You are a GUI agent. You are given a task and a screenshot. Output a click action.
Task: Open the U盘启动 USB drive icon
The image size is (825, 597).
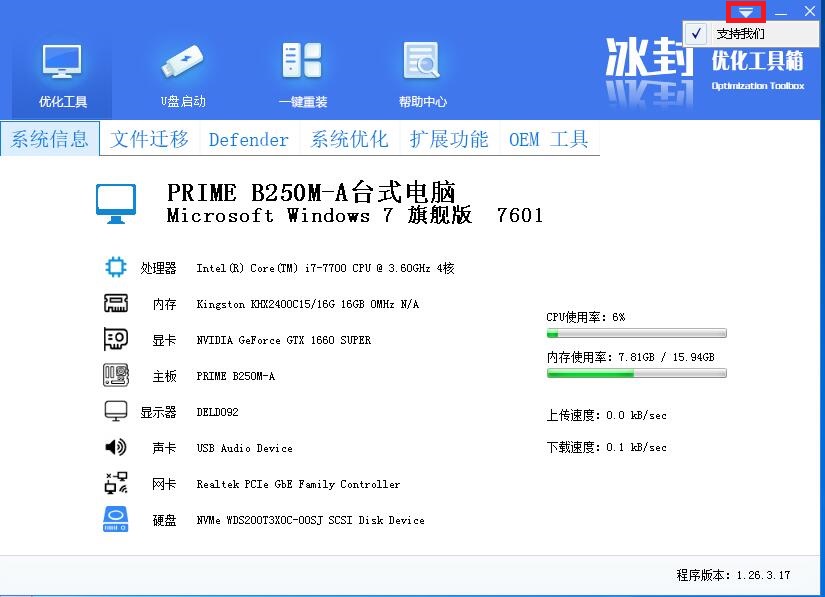183,63
